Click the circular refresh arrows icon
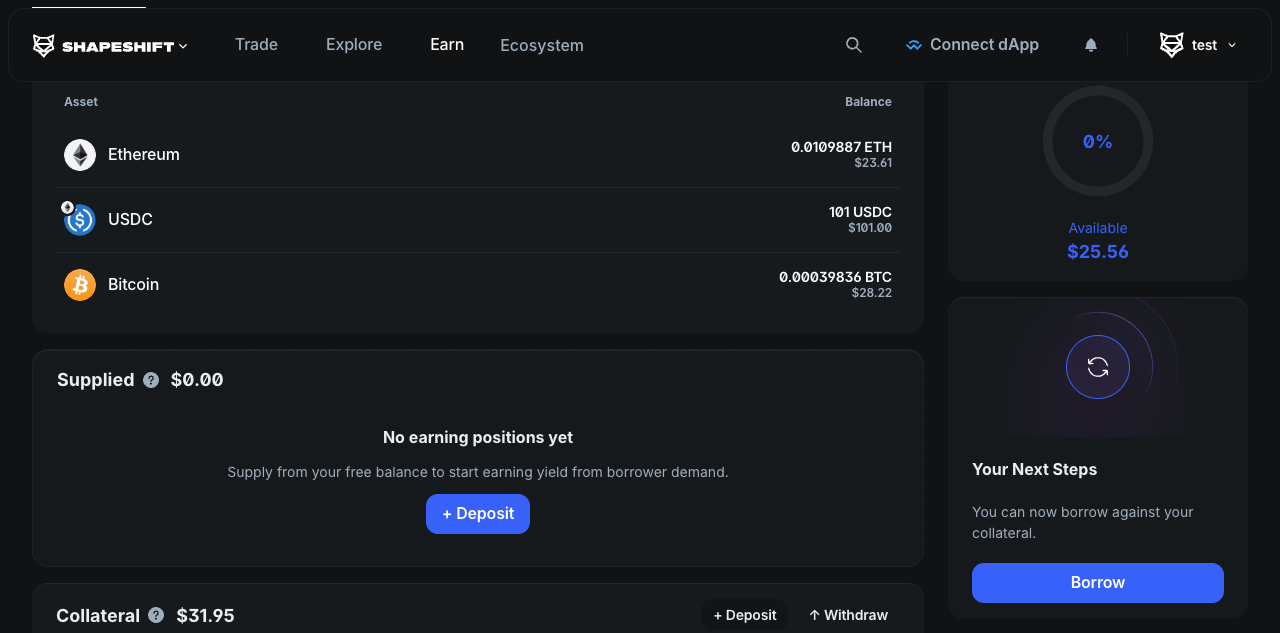This screenshot has width=1280, height=633. (1097, 367)
